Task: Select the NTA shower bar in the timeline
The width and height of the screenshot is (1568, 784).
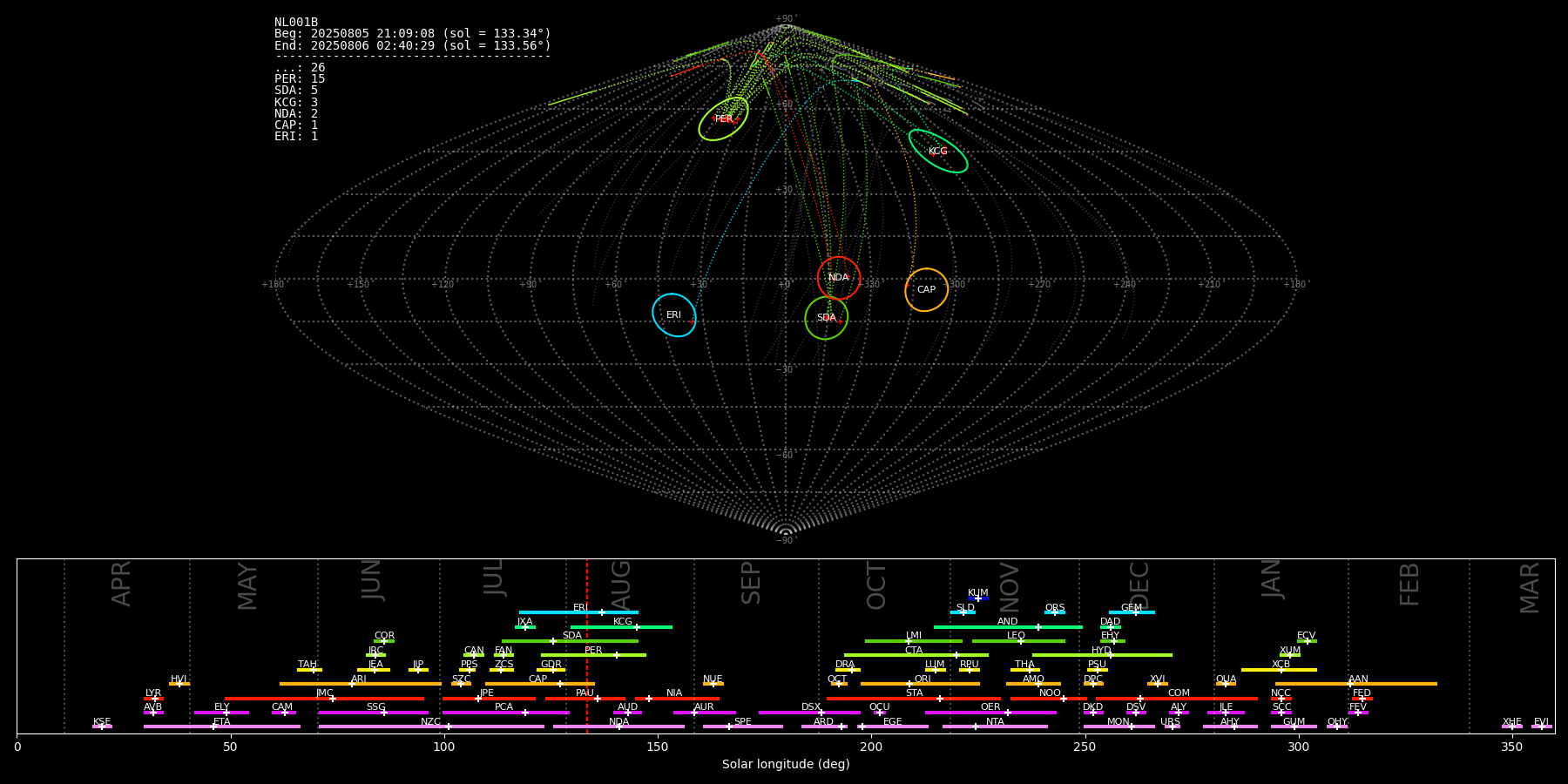Action: click(x=995, y=727)
